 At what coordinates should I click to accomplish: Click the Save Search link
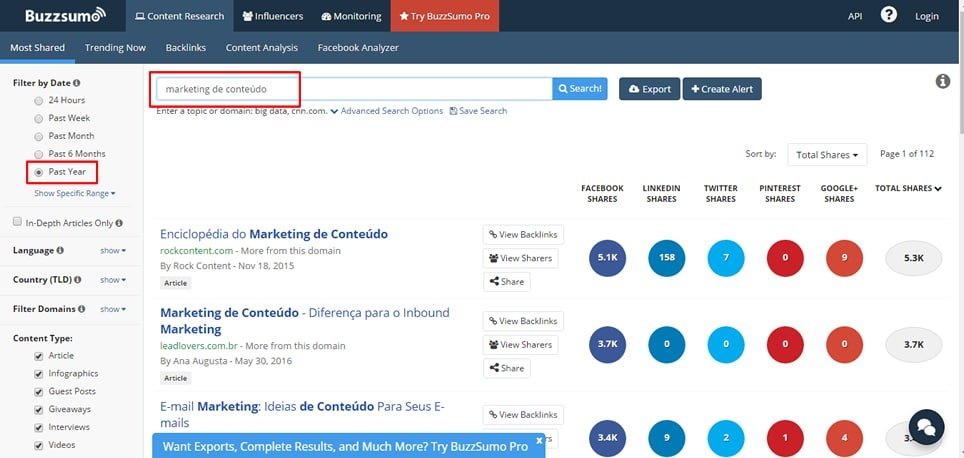click(478, 111)
